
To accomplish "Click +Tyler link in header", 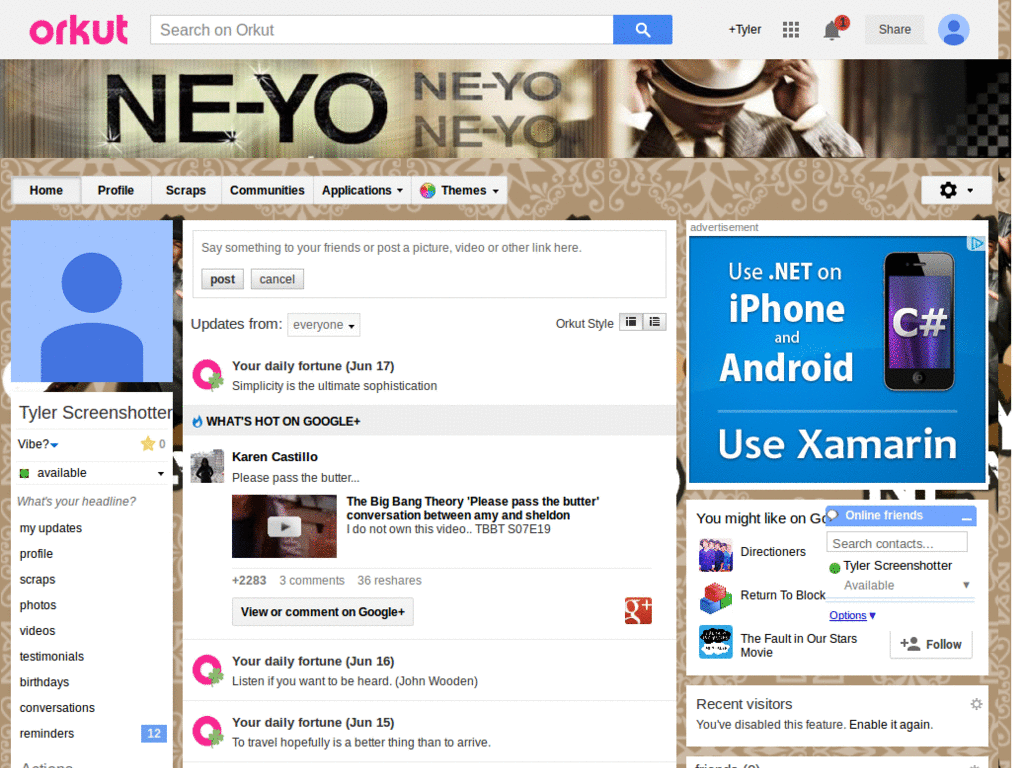I will (x=744, y=29).
